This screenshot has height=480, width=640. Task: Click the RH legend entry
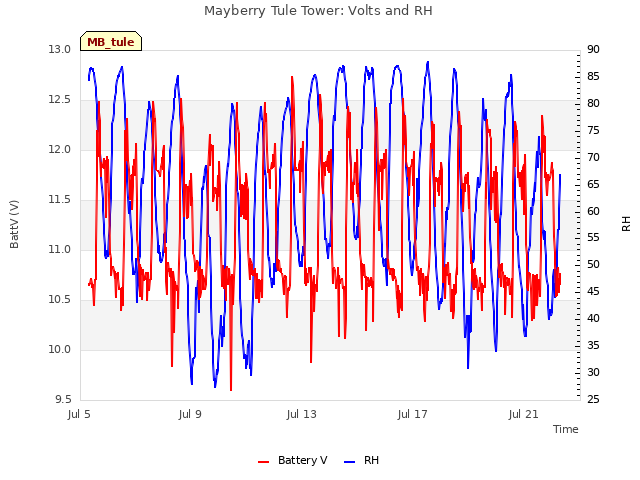pyautogui.click(x=362, y=460)
